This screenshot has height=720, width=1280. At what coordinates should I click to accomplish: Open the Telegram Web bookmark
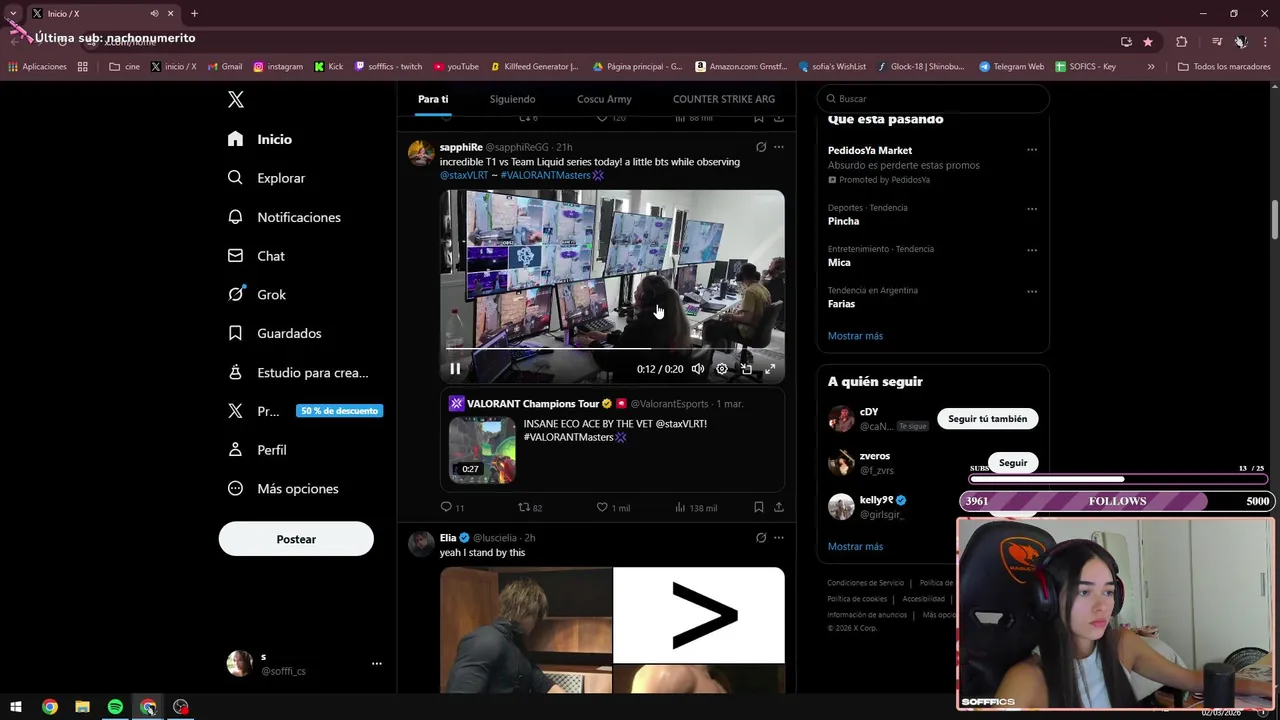click(1011, 67)
